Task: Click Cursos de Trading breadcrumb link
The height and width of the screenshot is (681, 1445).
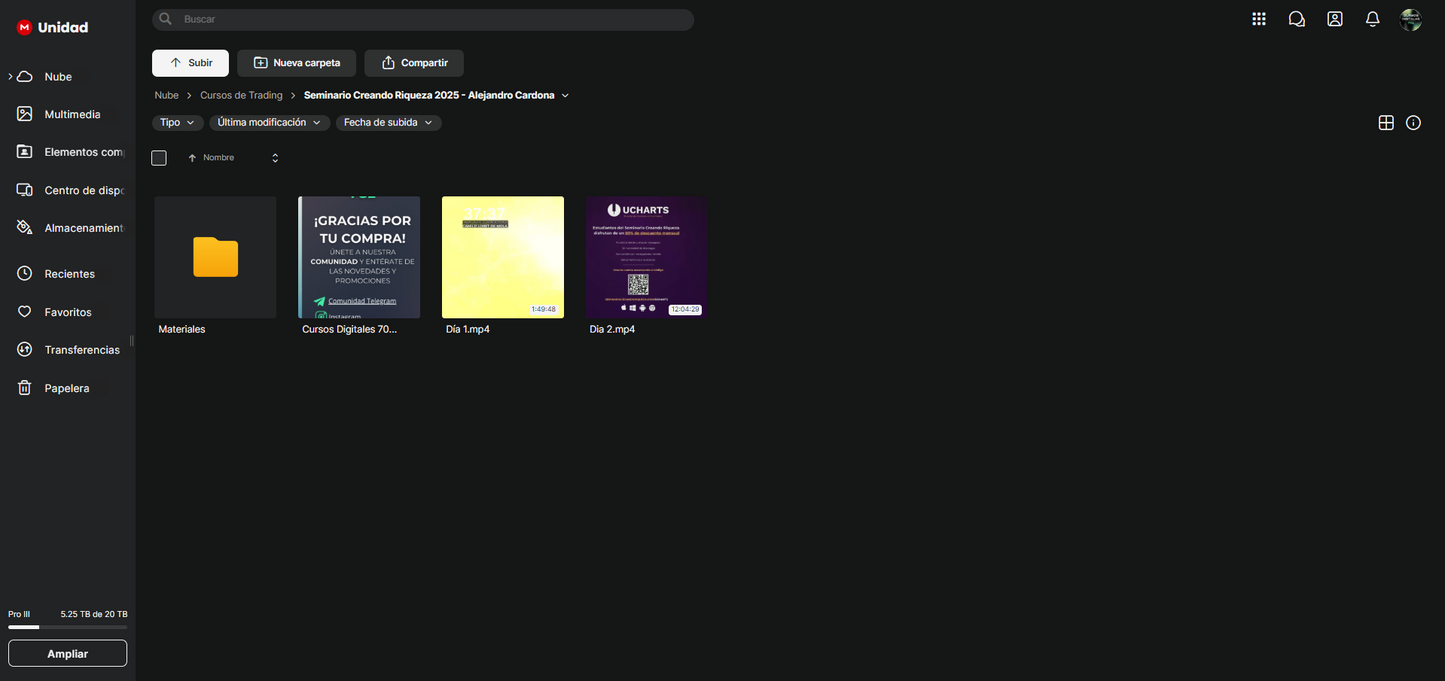Action: [x=241, y=96]
